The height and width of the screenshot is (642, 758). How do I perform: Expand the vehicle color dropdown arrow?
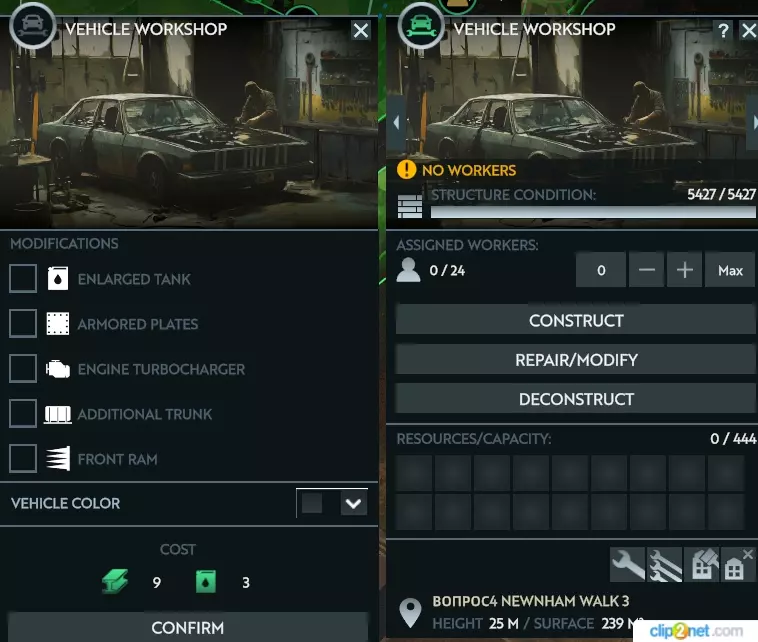coord(353,503)
